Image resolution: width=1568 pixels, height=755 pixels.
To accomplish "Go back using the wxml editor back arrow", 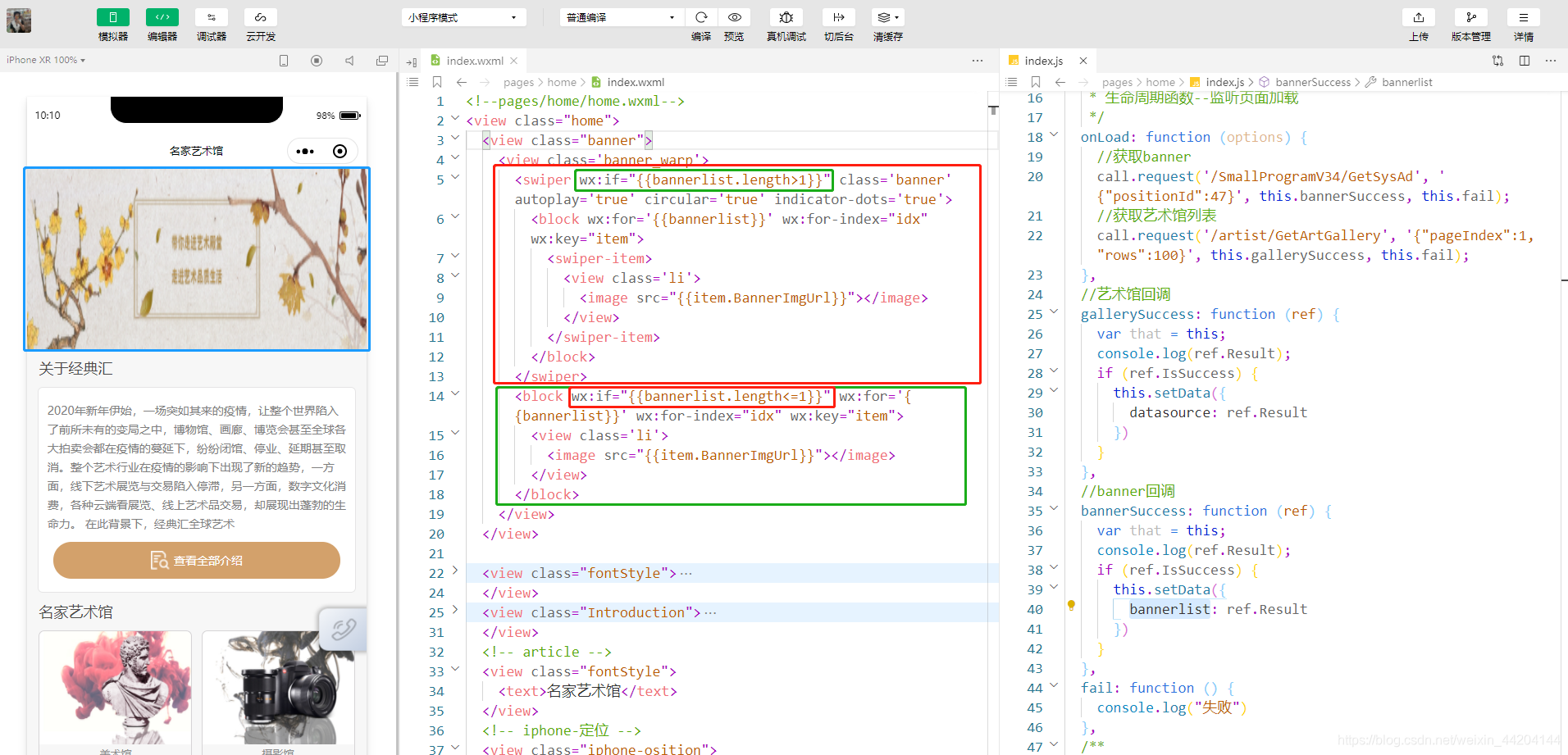I will 462,82.
